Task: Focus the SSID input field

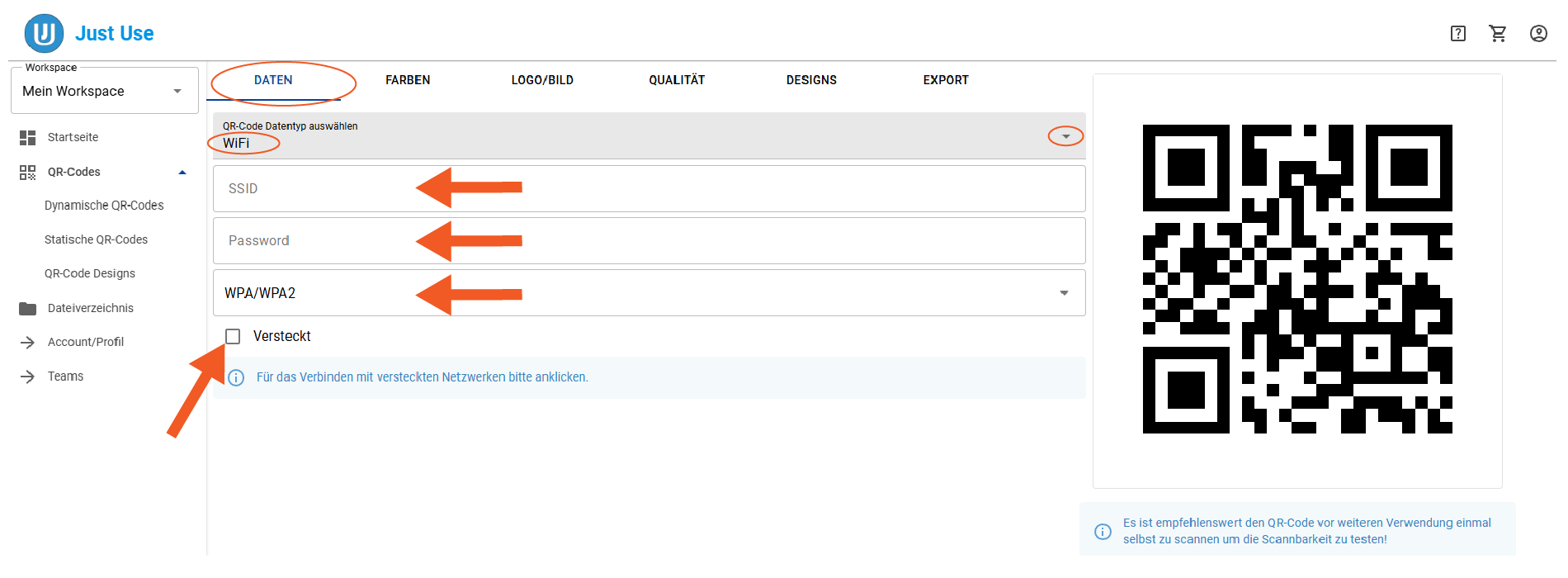Action: click(649, 189)
